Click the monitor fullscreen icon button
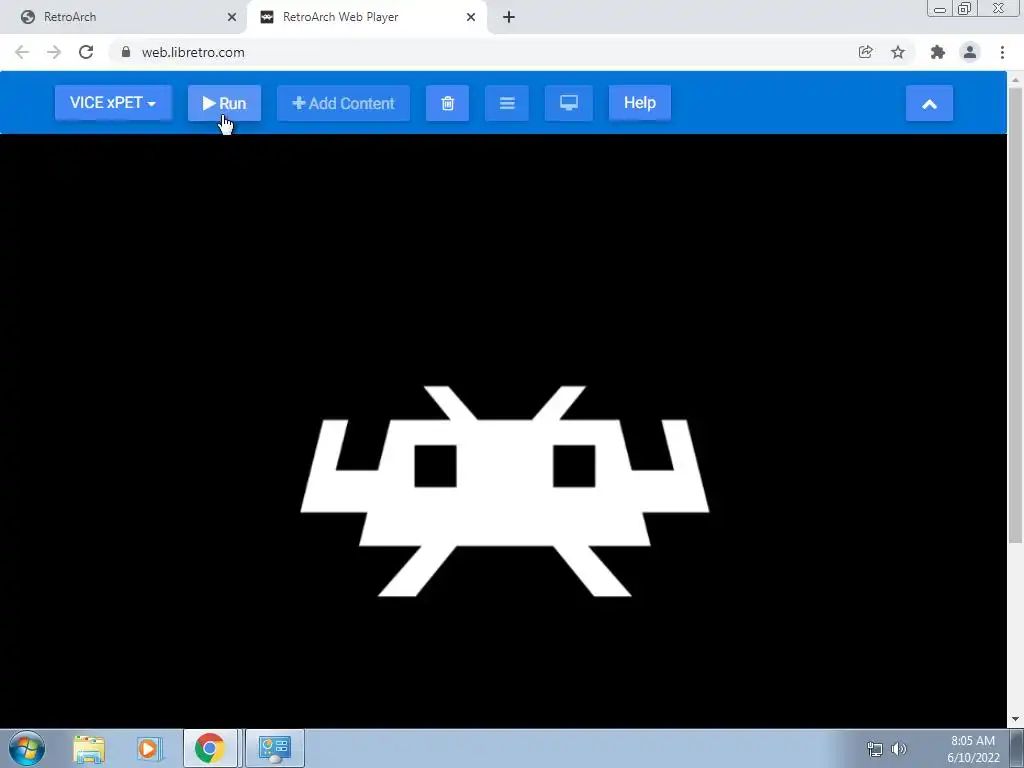 tap(569, 103)
